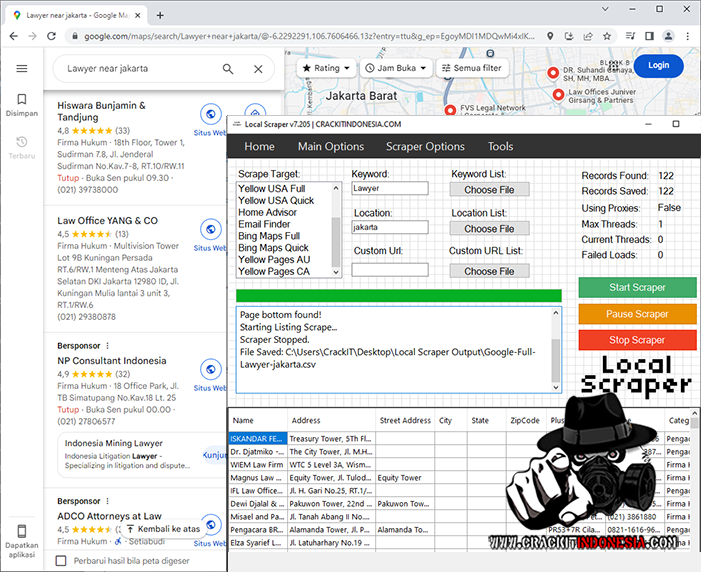Open the Semua filter options
This screenshot has width=701, height=572.
pos(472,68)
